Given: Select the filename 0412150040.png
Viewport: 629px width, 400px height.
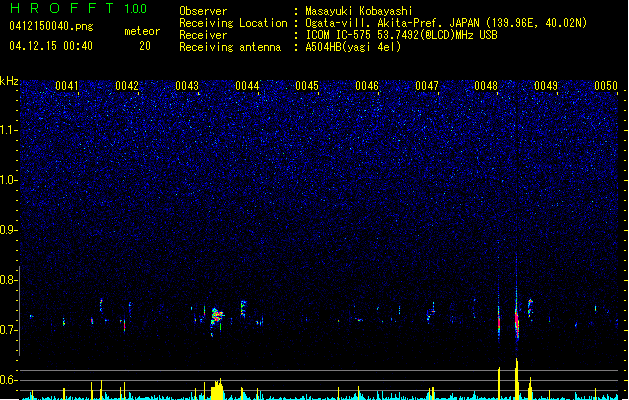Looking at the screenshot, I should (x=51, y=26).
